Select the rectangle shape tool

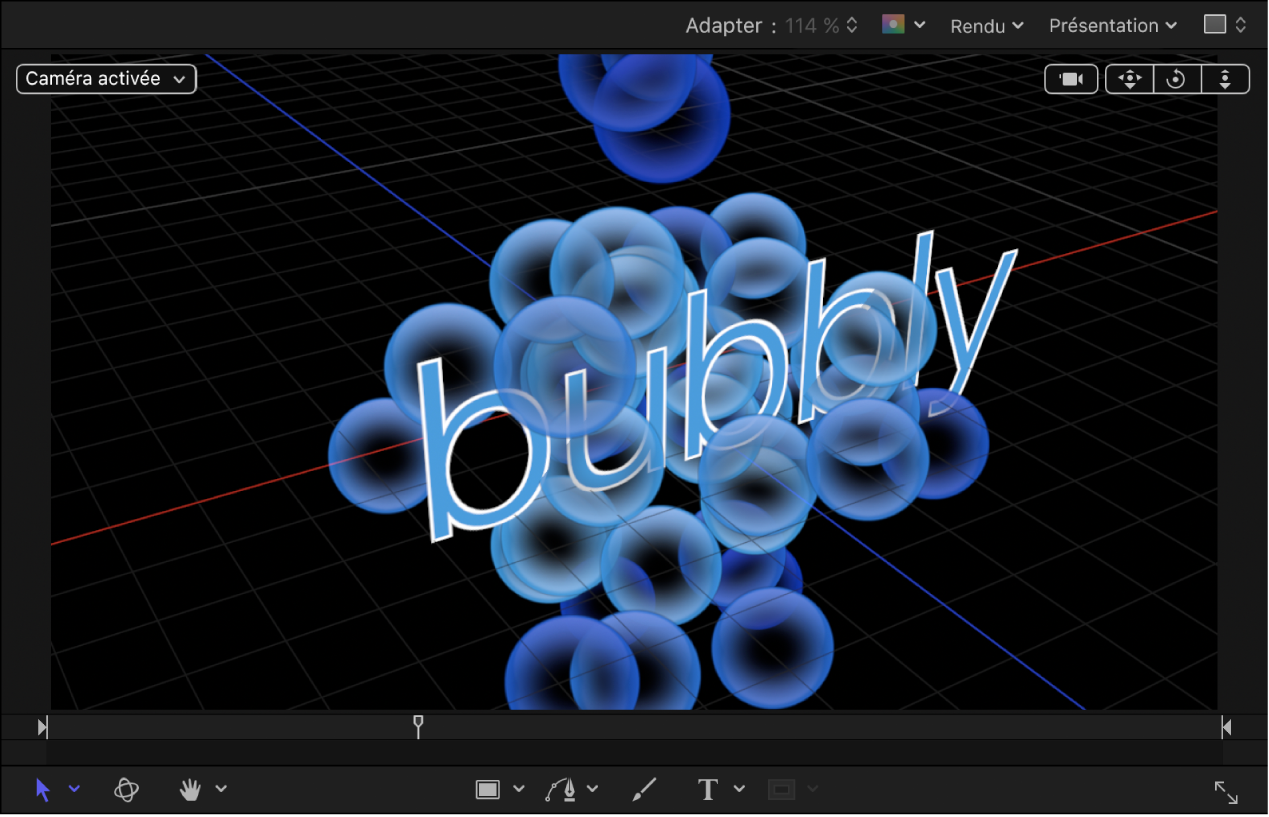pyautogui.click(x=489, y=789)
